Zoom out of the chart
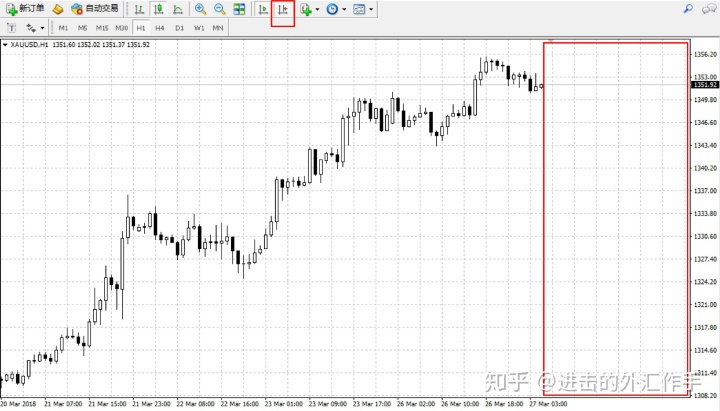Image resolution: width=720 pixels, height=411 pixels. click(219, 9)
